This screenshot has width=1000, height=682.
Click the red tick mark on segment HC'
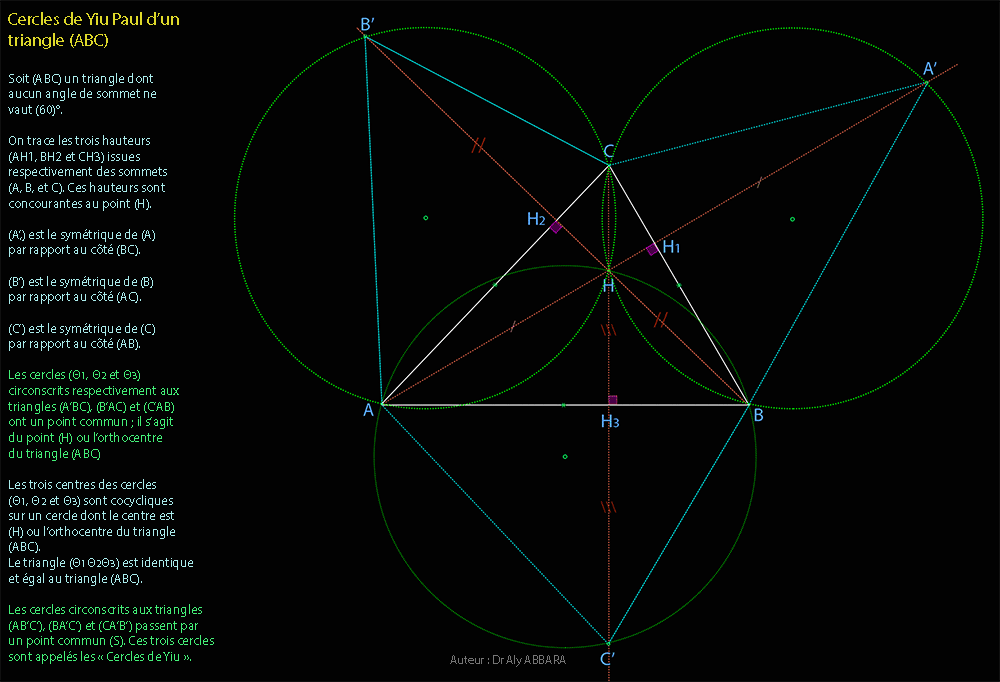pyautogui.click(x=607, y=507)
